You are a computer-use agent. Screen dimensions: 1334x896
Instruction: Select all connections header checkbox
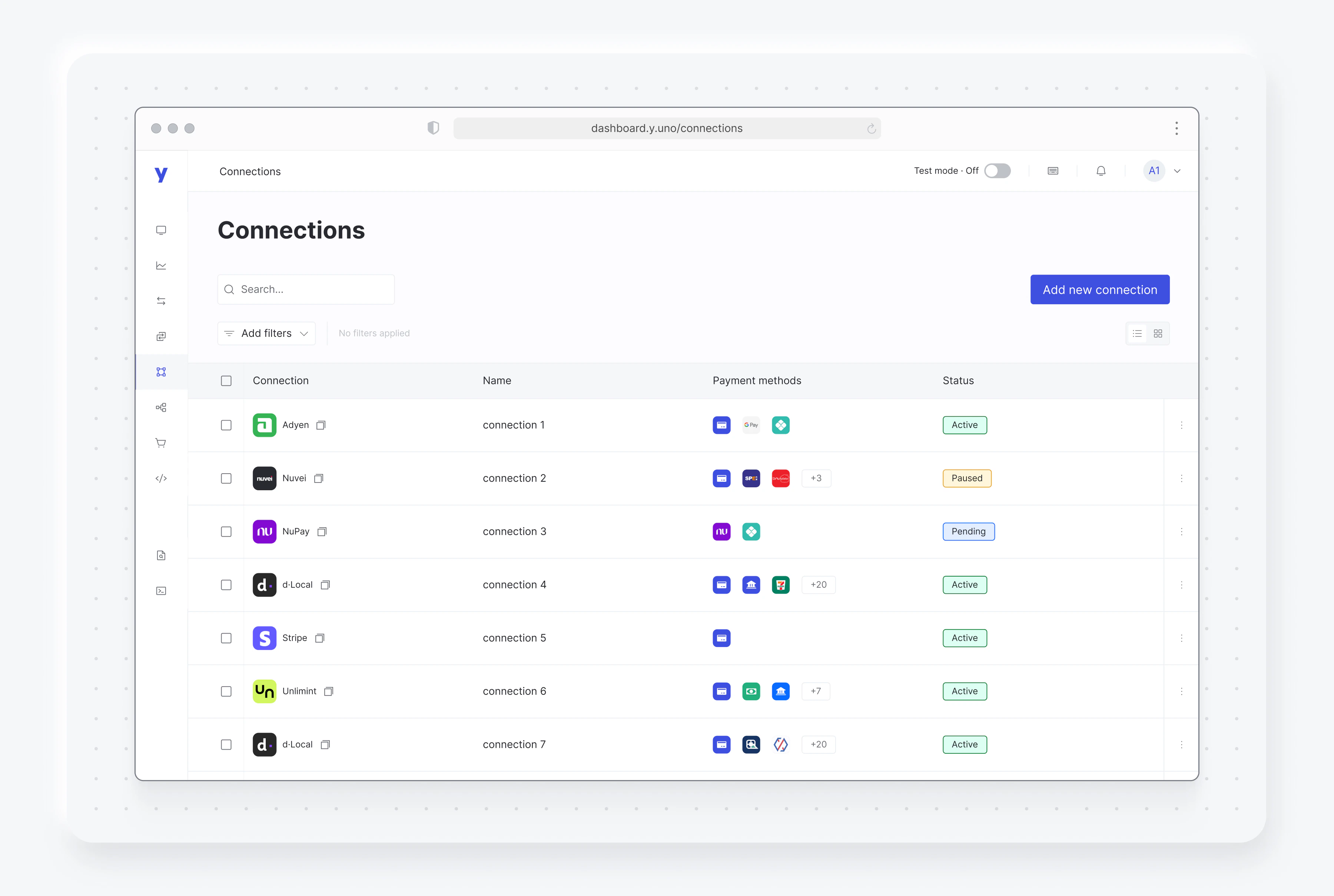pos(226,381)
